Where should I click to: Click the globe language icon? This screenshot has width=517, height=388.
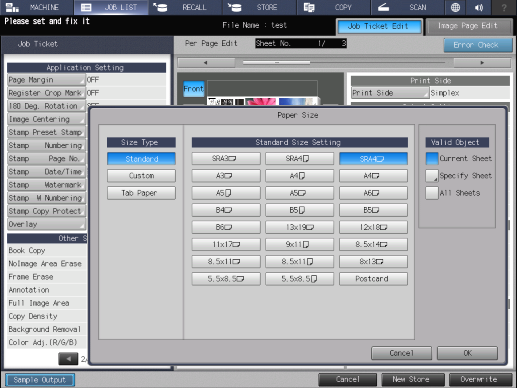[x=455, y=7]
